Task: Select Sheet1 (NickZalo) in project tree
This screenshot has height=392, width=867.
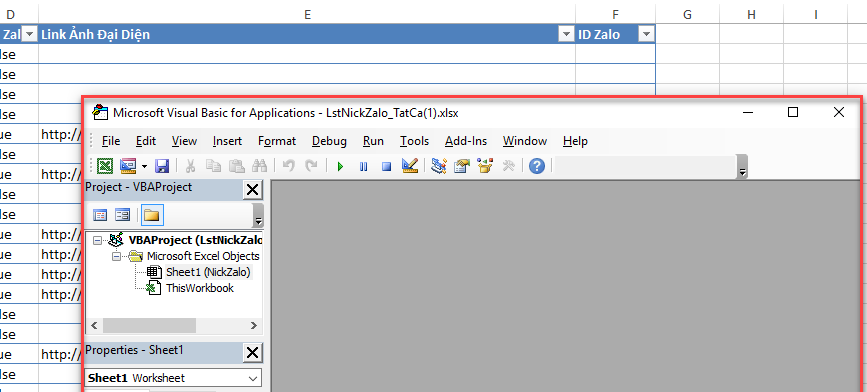Action: [208, 272]
